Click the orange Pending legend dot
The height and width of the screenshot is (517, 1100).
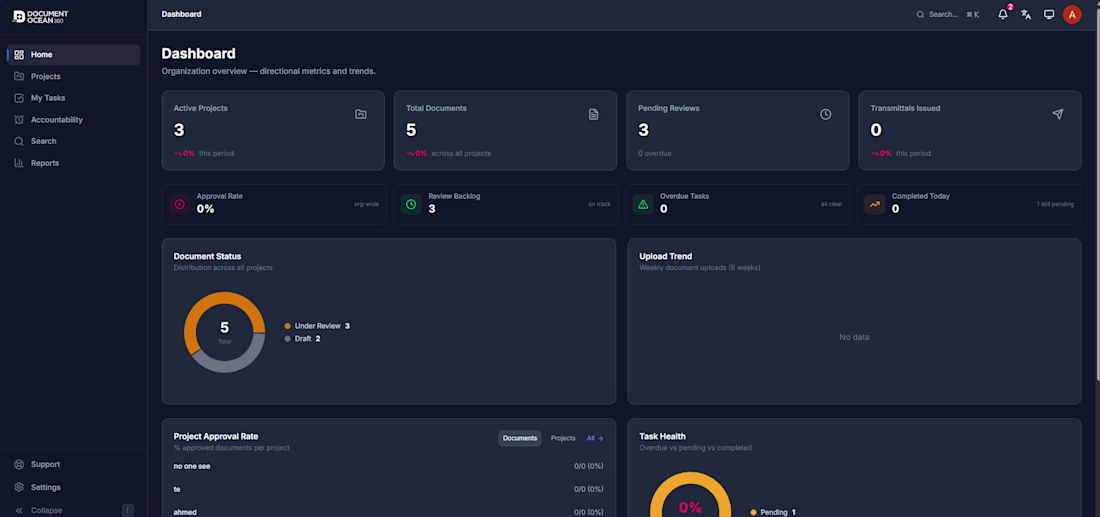coord(753,513)
